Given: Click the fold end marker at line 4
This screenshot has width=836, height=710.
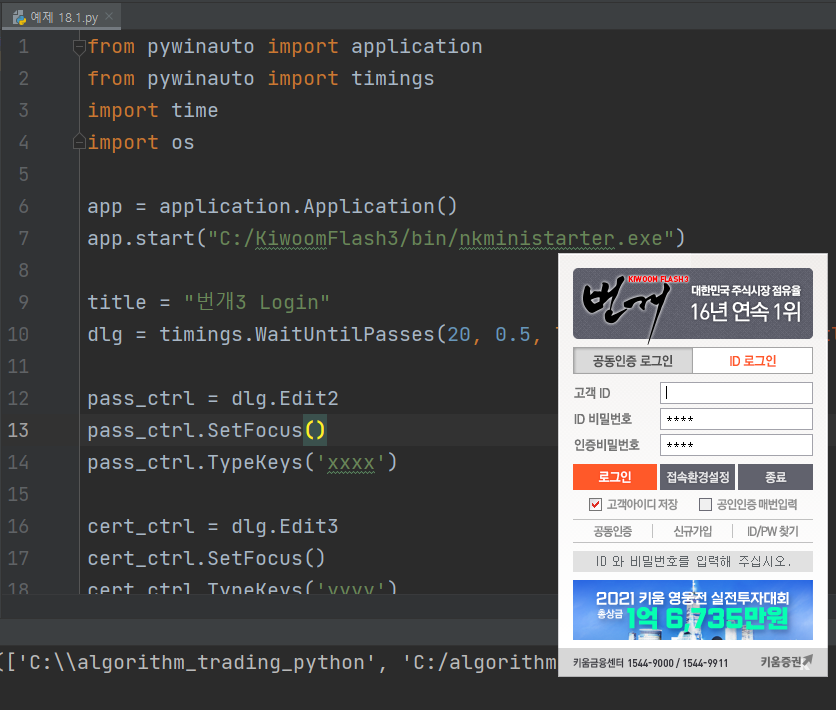Looking at the screenshot, I should click(x=79, y=142).
